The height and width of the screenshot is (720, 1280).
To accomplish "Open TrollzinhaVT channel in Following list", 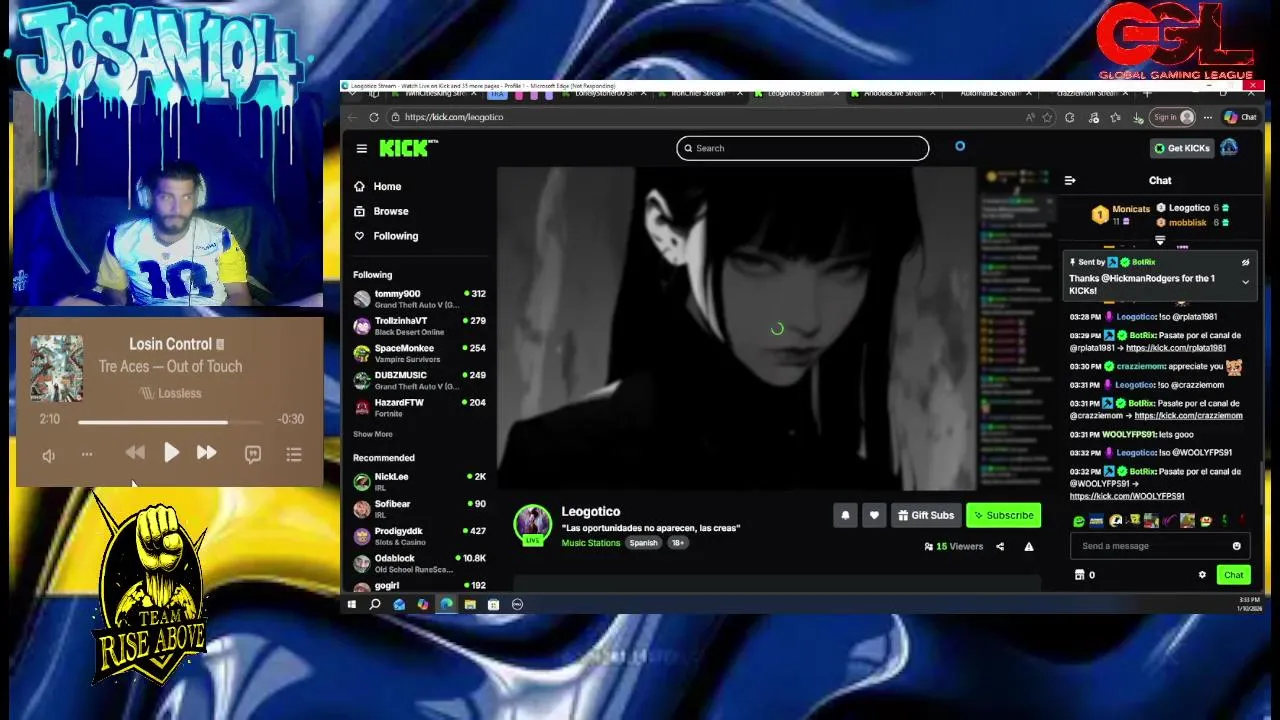I will click(x=420, y=326).
